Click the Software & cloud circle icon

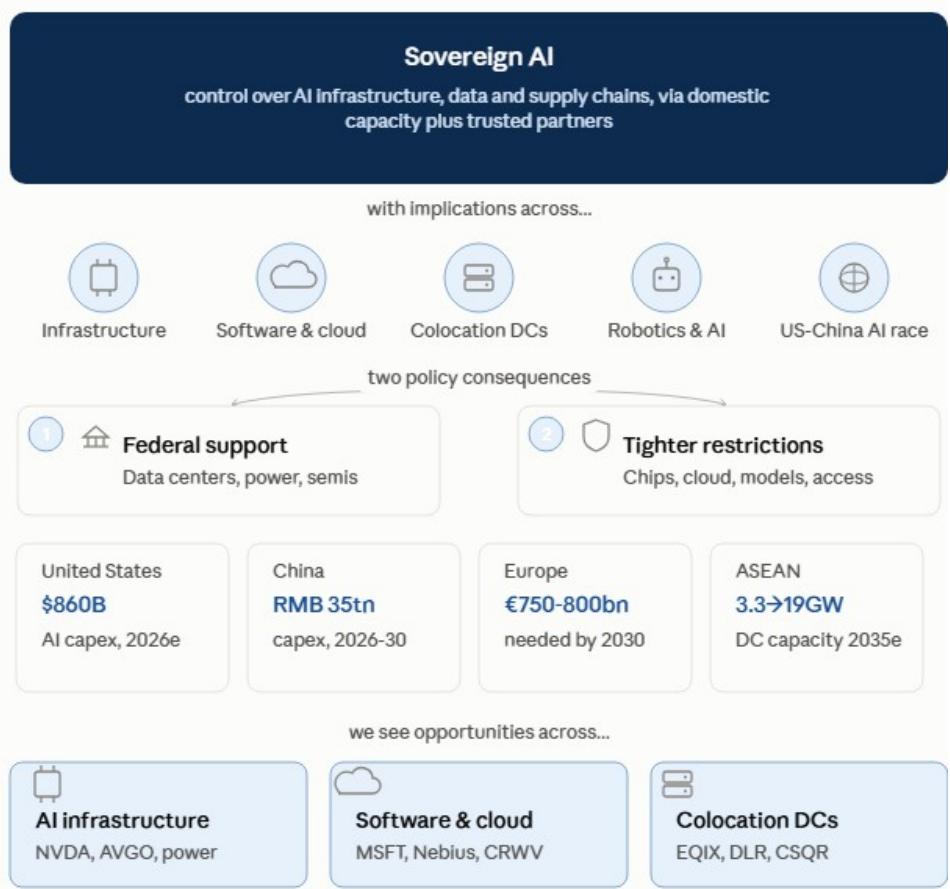pos(291,278)
